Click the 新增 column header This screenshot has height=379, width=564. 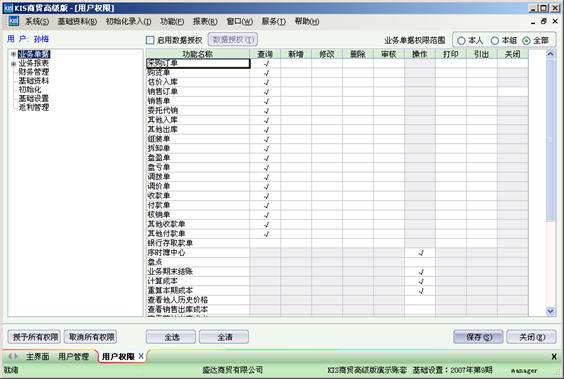pyautogui.click(x=296, y=54)
